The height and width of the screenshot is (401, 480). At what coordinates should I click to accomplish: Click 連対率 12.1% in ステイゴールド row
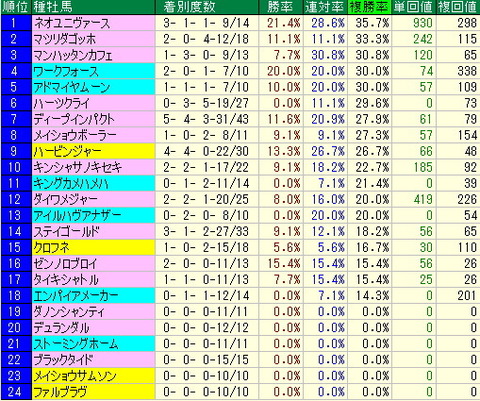tap(328, 231)
